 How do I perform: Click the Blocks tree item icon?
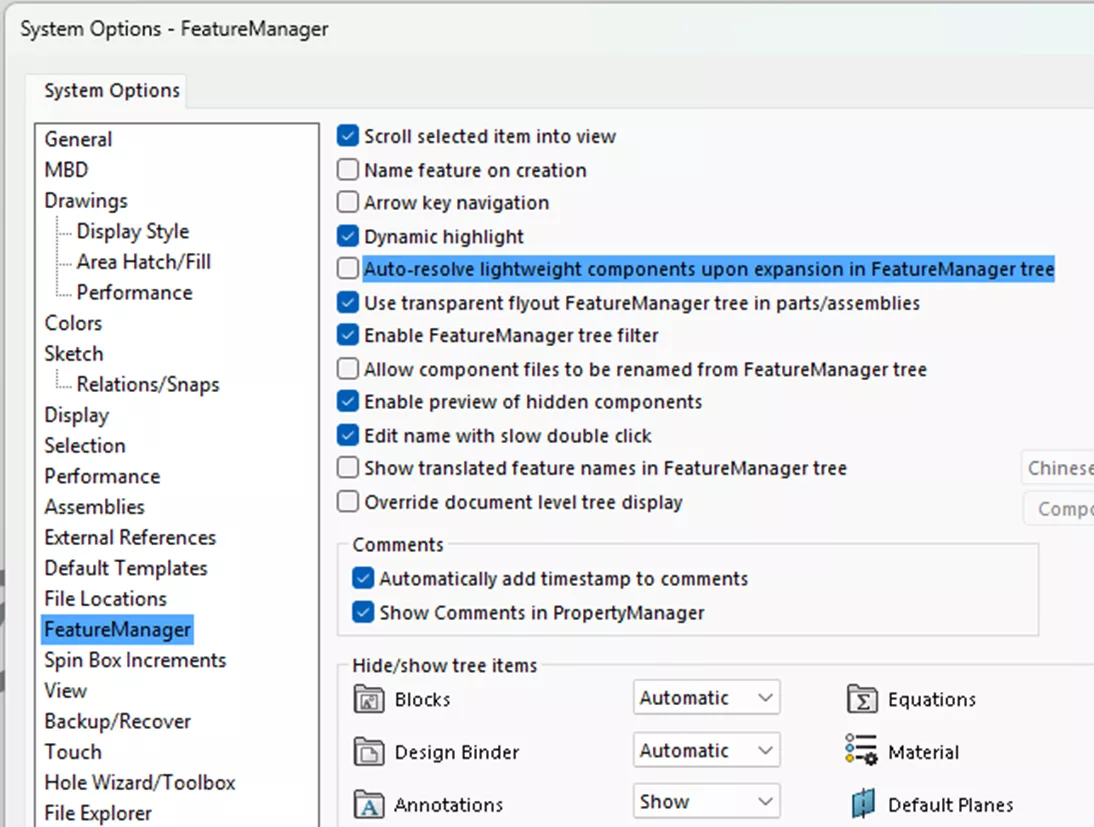369,699
